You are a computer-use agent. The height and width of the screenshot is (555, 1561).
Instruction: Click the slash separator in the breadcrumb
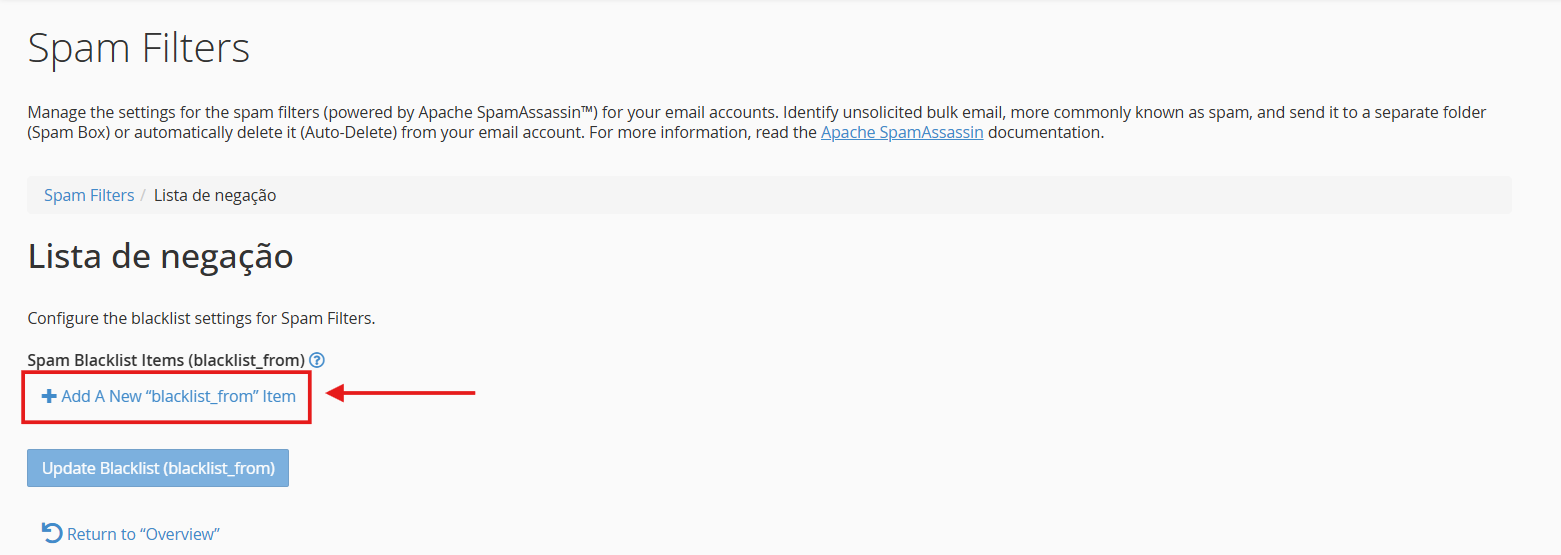pyautogui.click(x=144, y=195)
